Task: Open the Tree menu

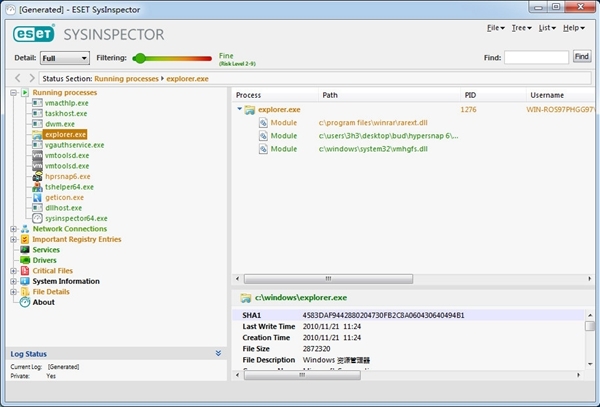Action: pyautogui.click(x=522, y=28)
